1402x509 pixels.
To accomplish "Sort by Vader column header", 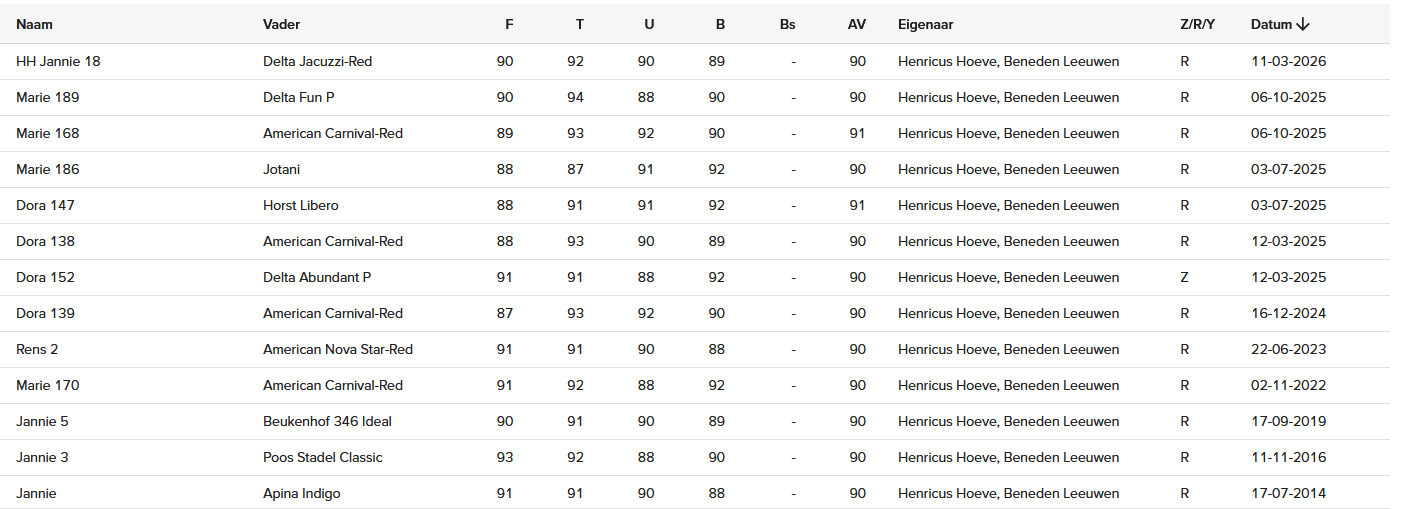I will point(281,25).
